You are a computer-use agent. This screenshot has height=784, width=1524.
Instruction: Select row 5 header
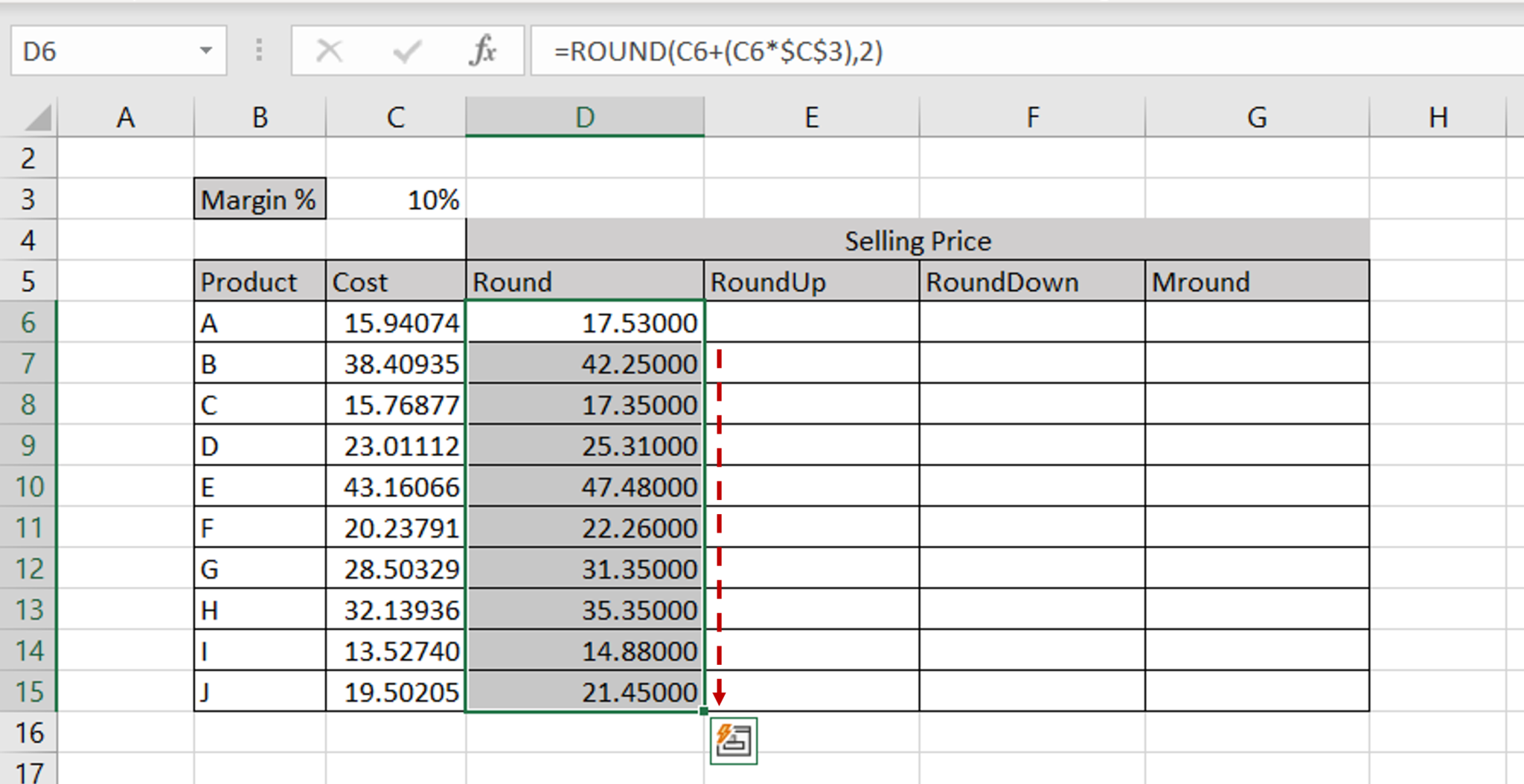pos(28,281)
